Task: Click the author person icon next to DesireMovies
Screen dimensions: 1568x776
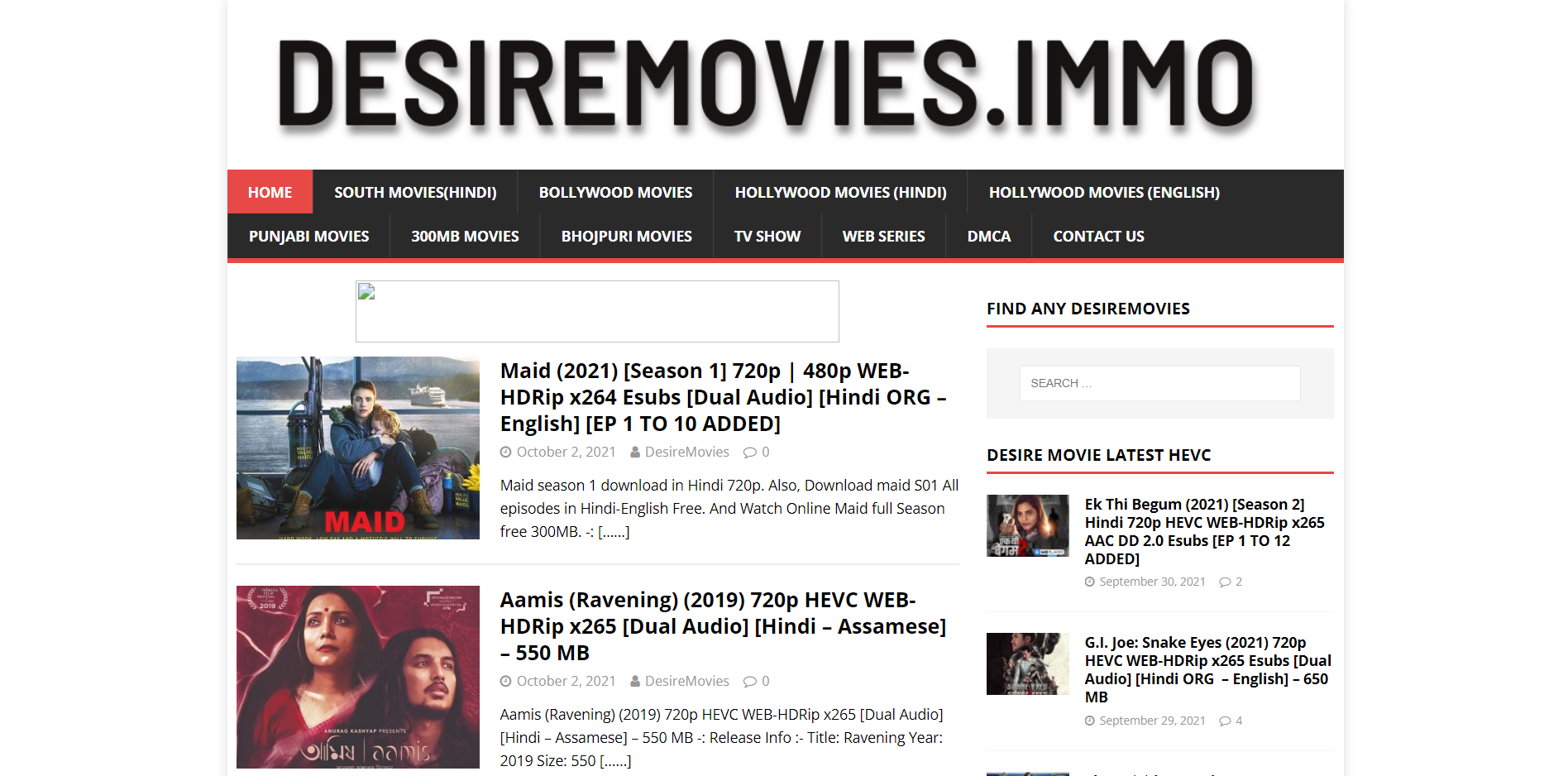Action: [634, 452]
